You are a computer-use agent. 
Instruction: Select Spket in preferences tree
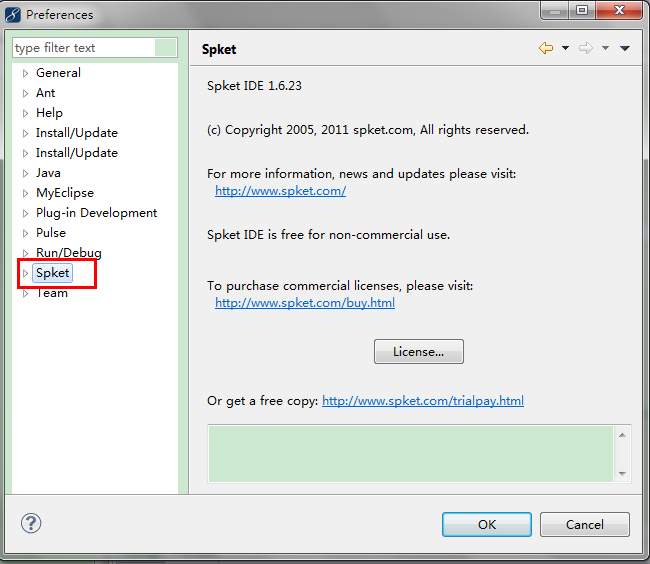(x=53, y=273)
